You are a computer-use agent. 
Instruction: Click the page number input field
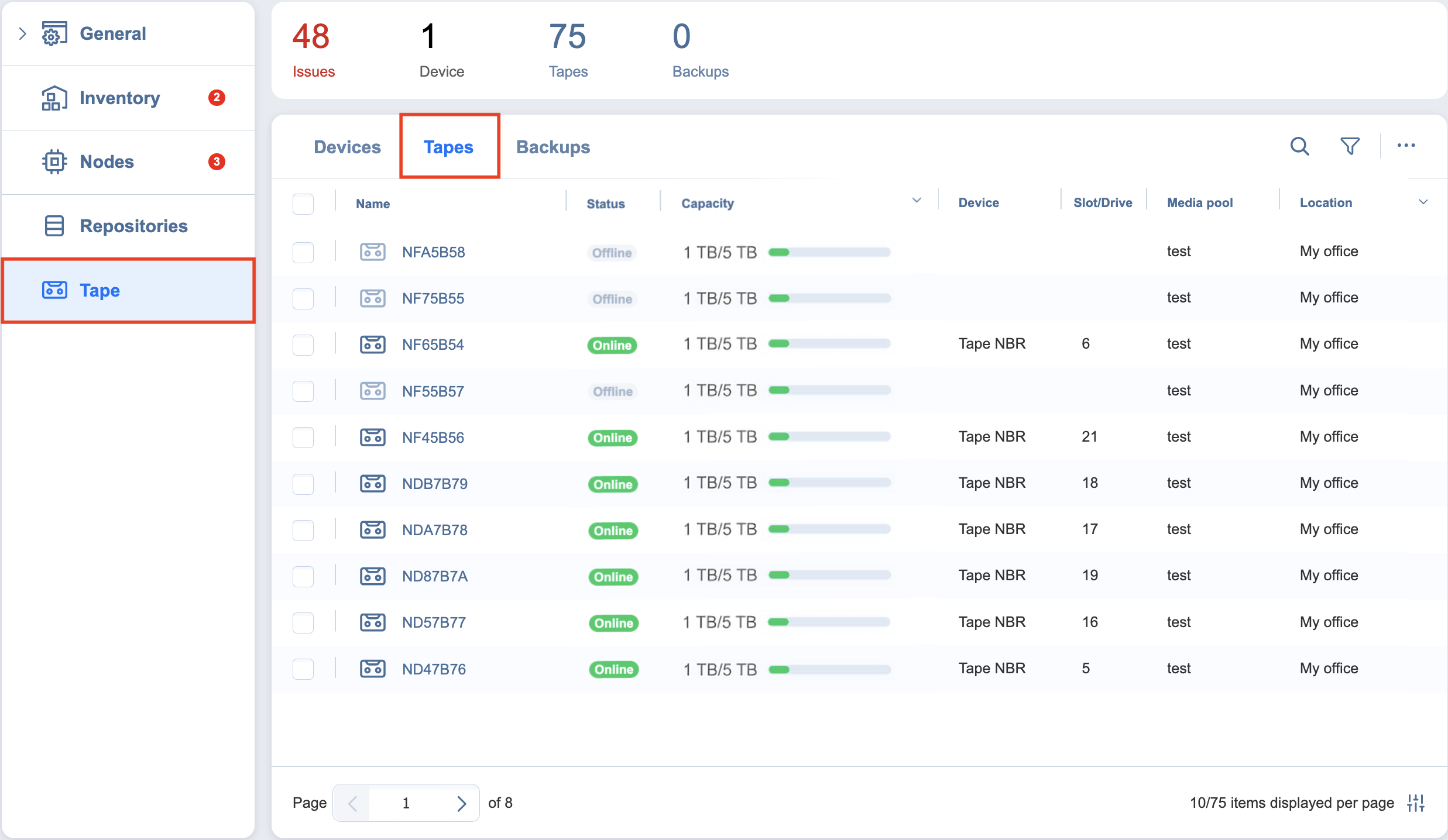406,803
